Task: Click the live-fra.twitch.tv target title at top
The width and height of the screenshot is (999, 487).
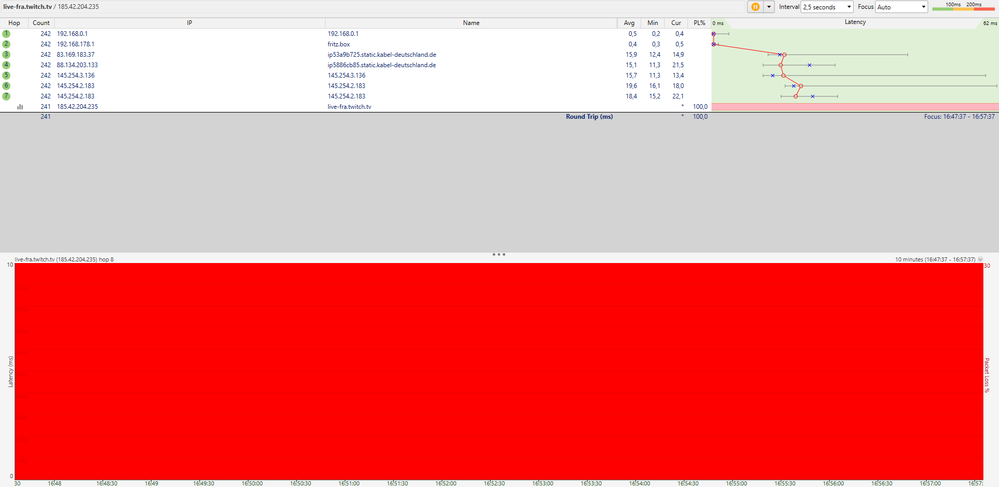Action: coord(27,6)
